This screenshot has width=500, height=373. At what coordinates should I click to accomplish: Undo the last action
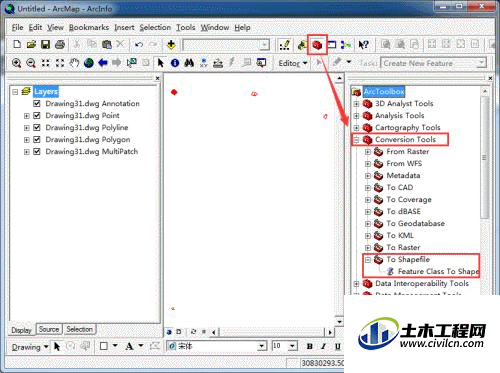tap(139, 44)
